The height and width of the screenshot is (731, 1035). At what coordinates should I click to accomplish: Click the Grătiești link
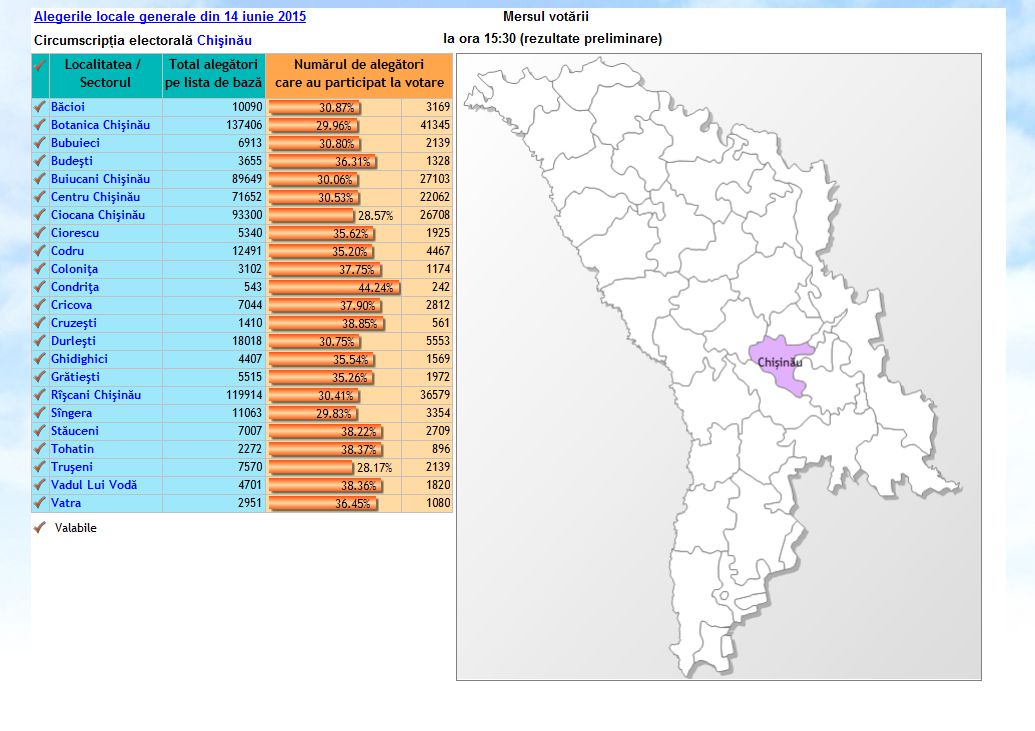(75, 376)
